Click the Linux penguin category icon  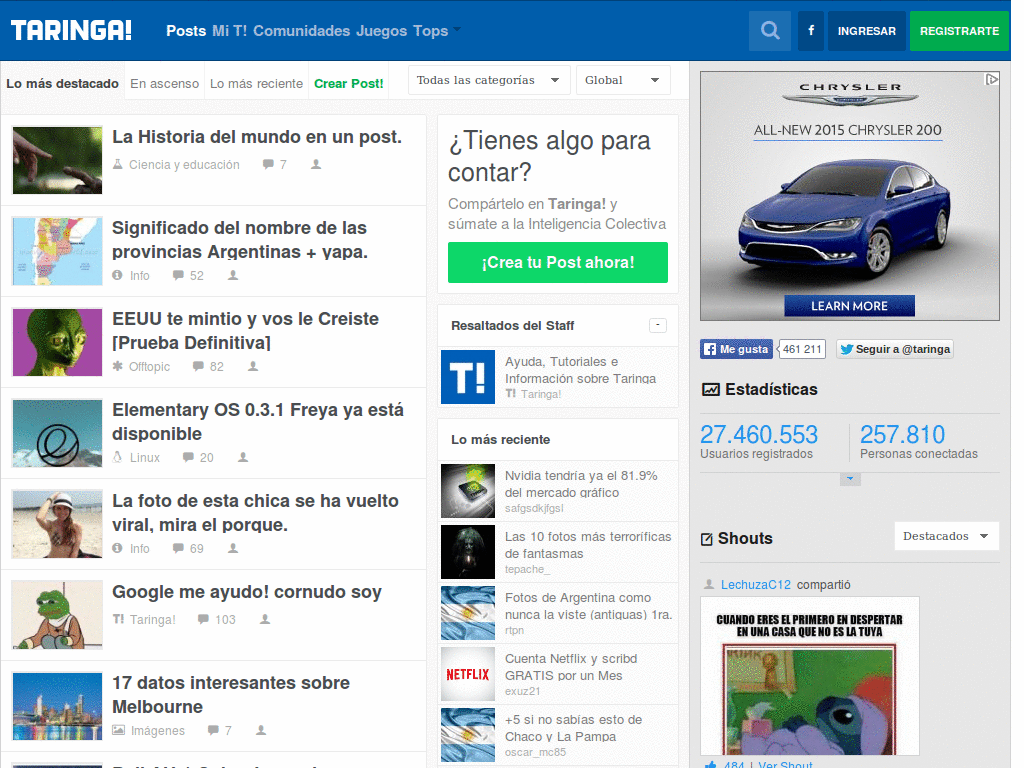click(118, 457)
